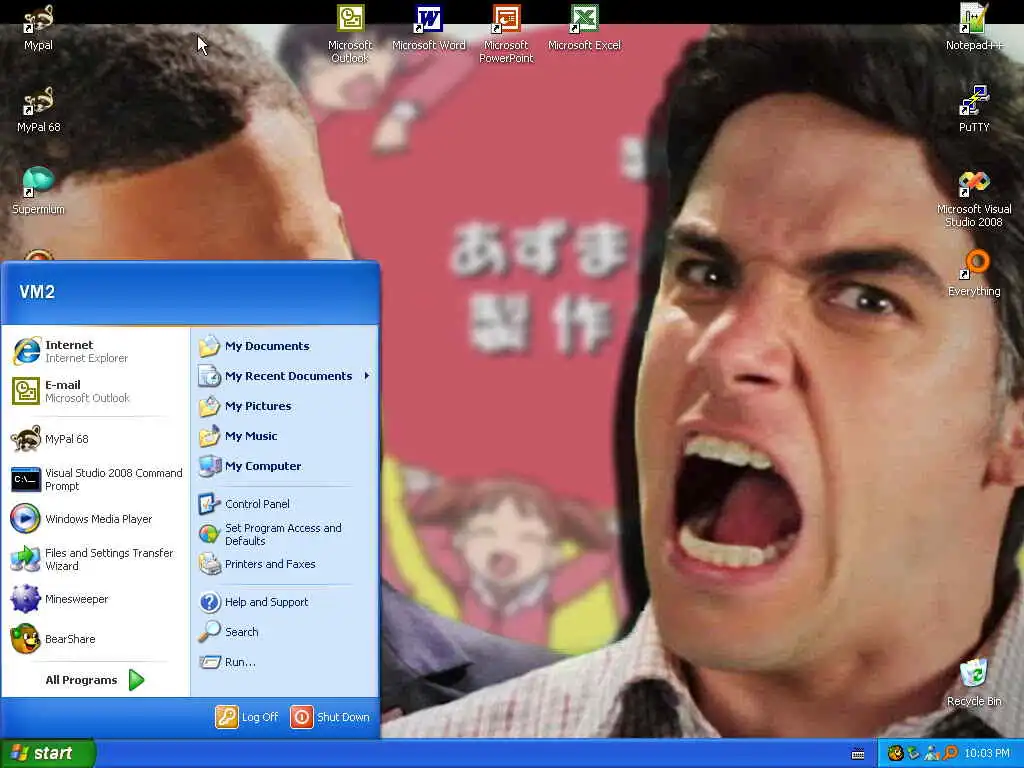This screenshot has height=768, width=1024.
Task: Launch Microsoft Excel from the desktop
Action: tap(584, 27)
